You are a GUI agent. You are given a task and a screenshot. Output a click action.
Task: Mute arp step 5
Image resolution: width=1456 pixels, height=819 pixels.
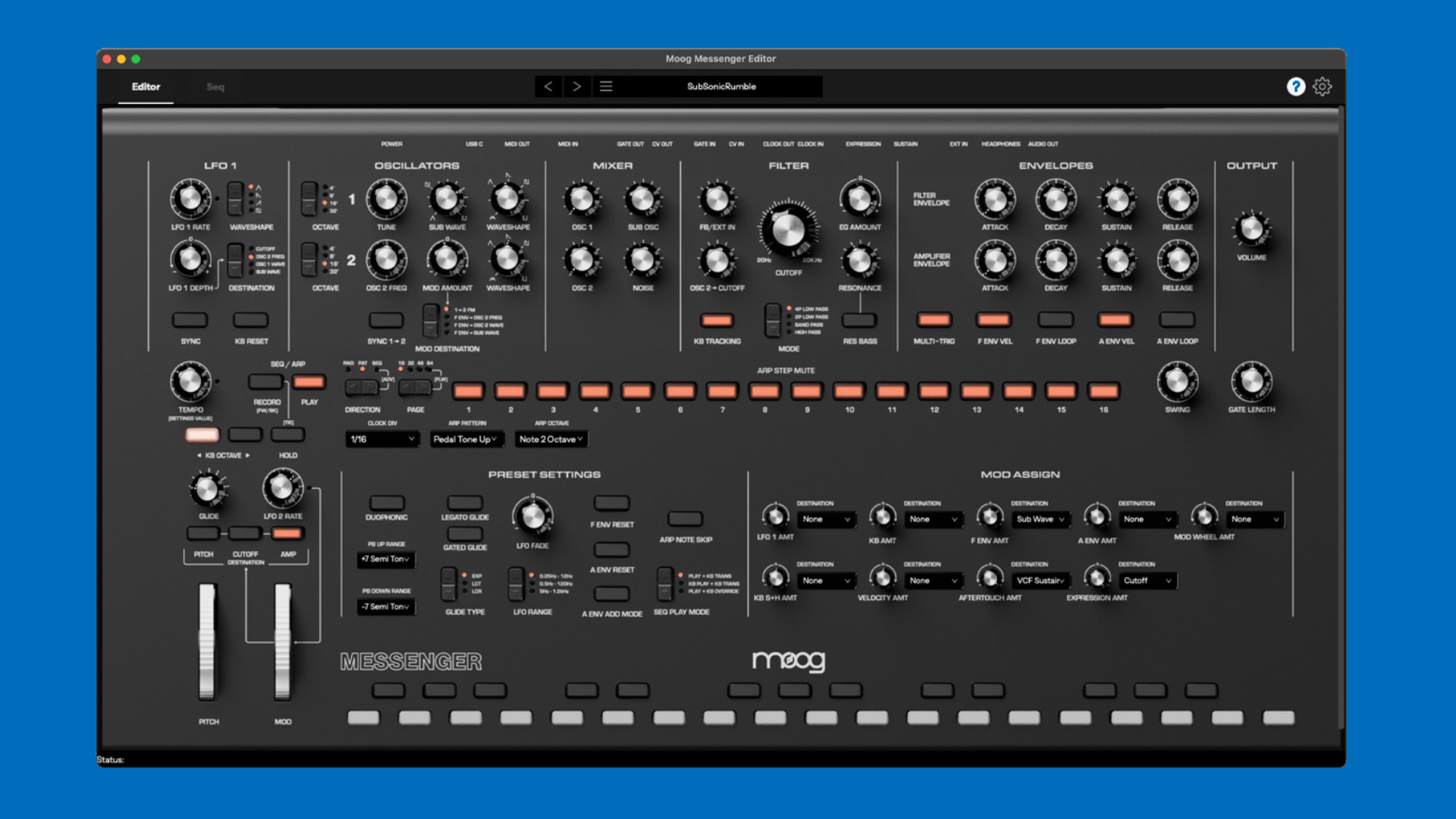[637, 391]
